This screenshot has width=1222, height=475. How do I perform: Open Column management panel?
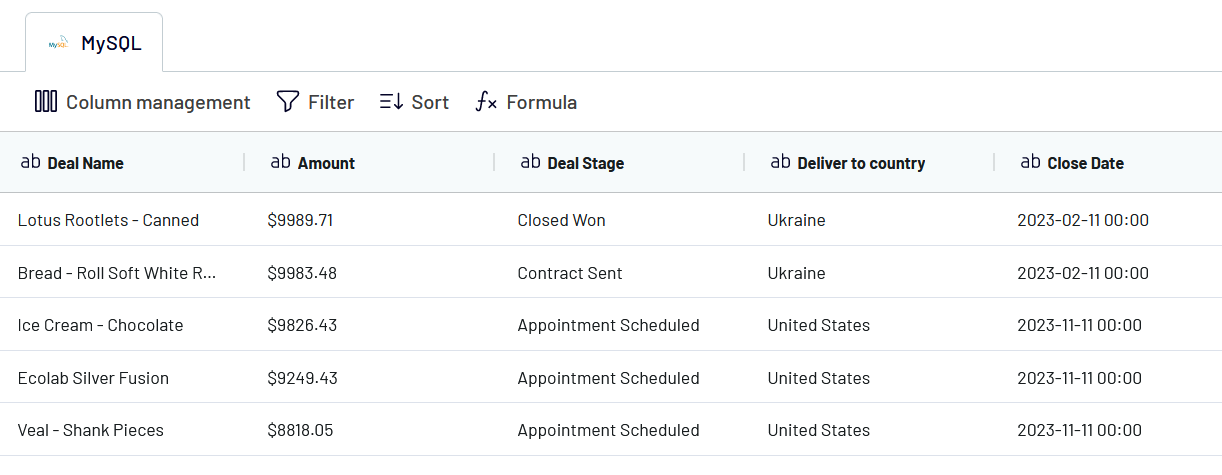coord(143,102)
